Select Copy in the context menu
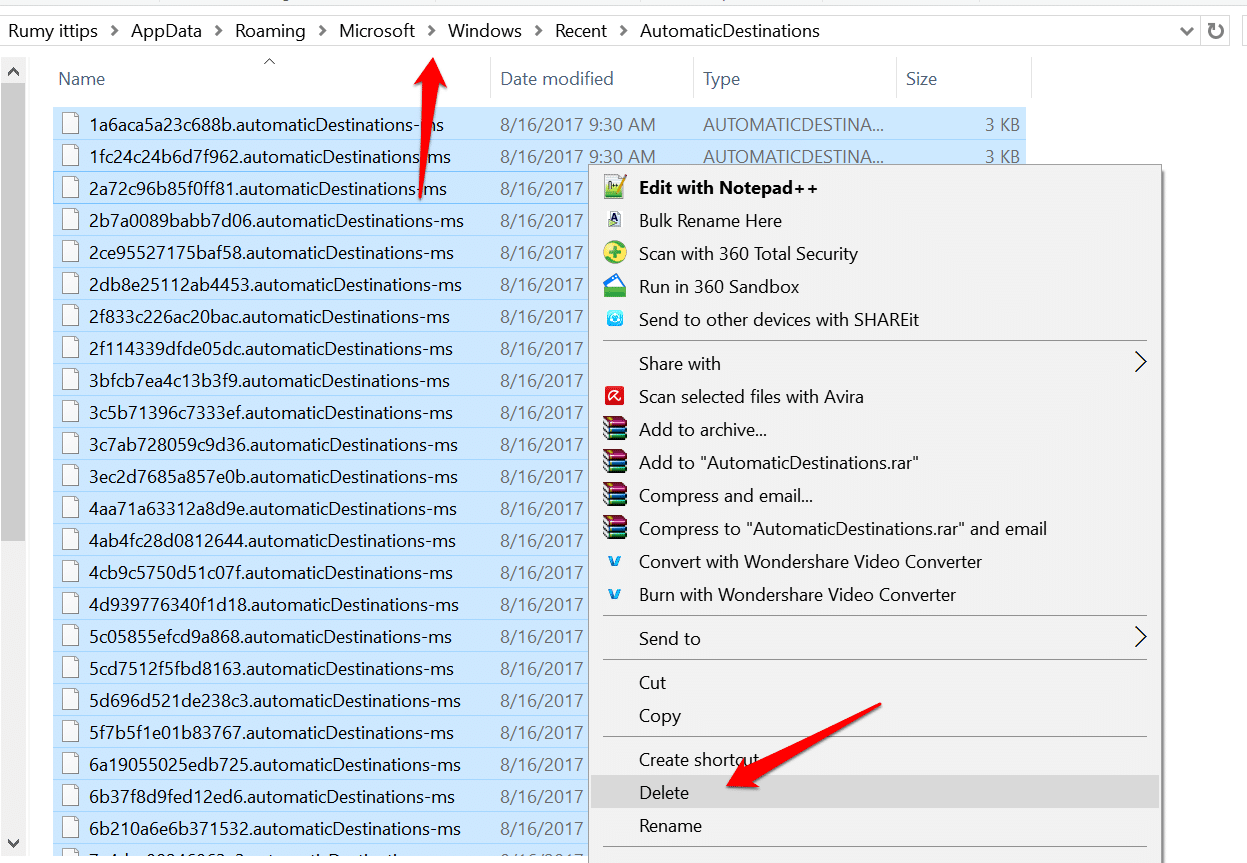Viewport: 1247px width, 863px height. (875, 715)
